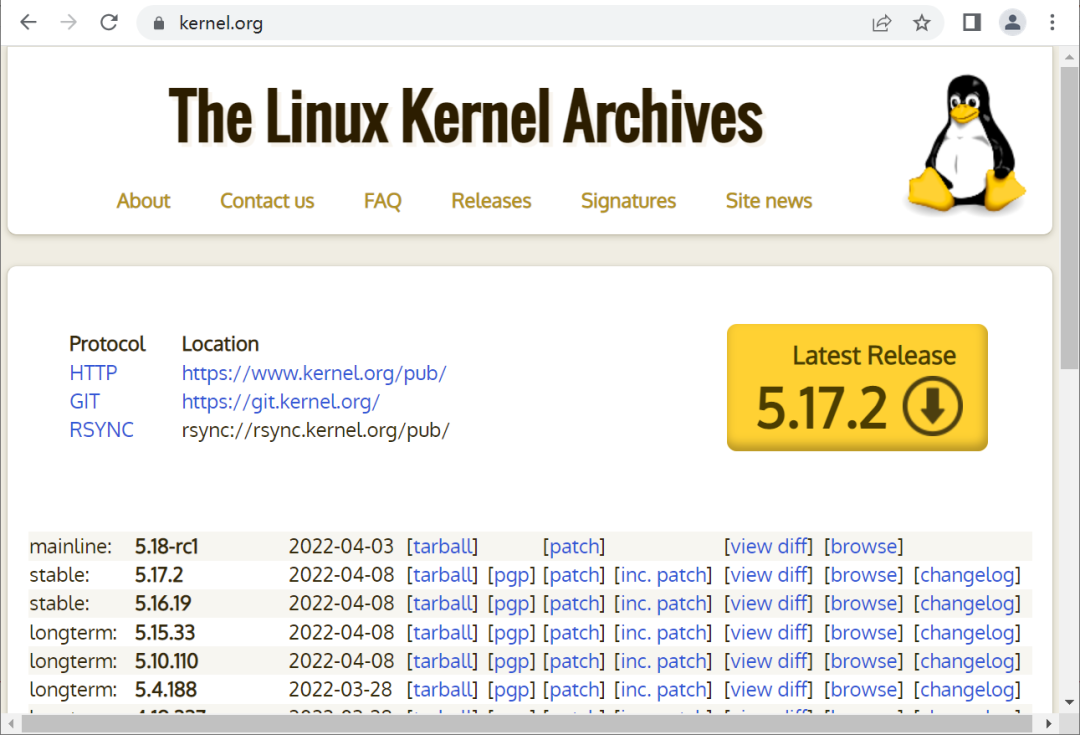Open changelog for stable 5.17.2

(967, 575)
